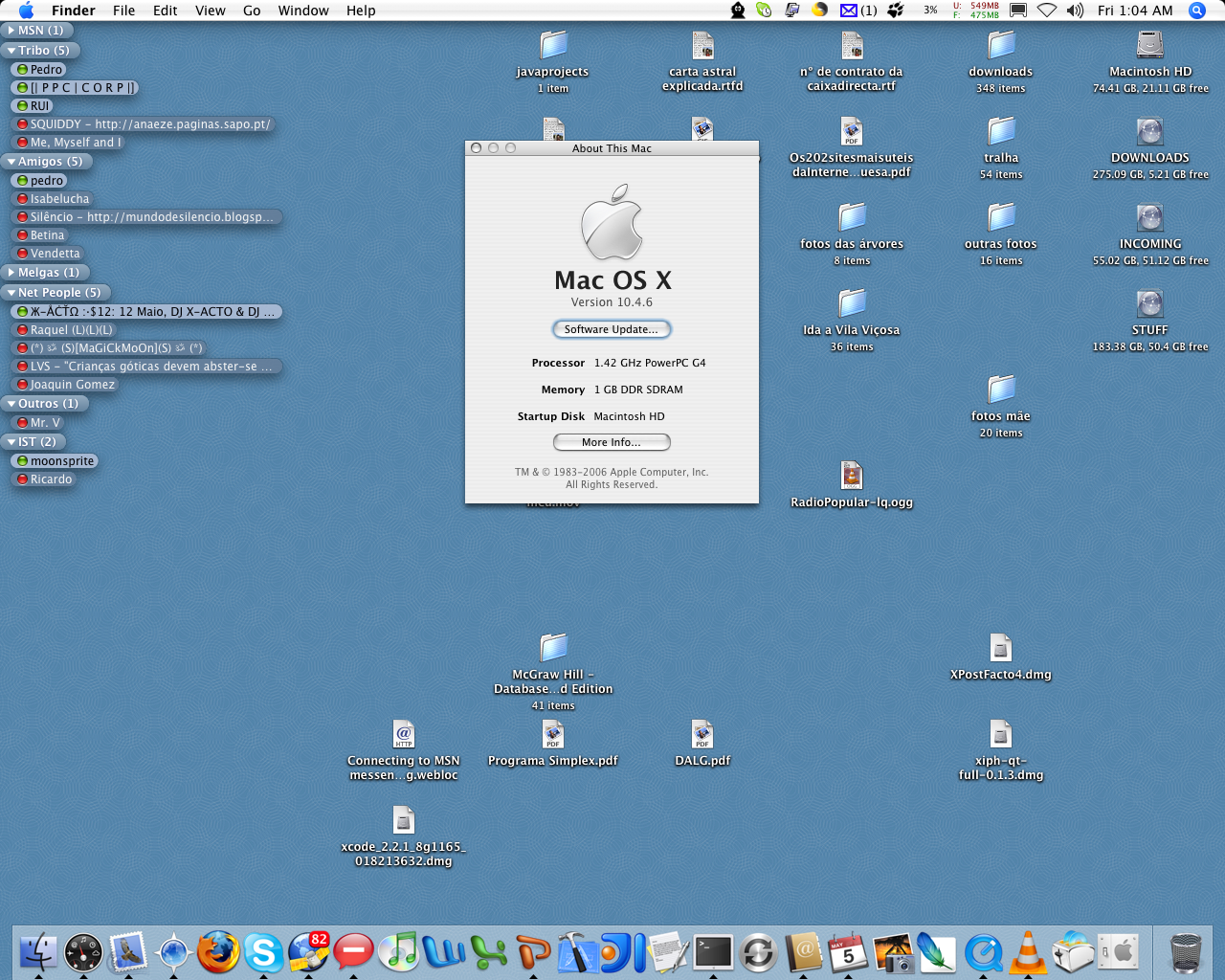
Task: Open the View menu
Action: click(x=210, y=11)
